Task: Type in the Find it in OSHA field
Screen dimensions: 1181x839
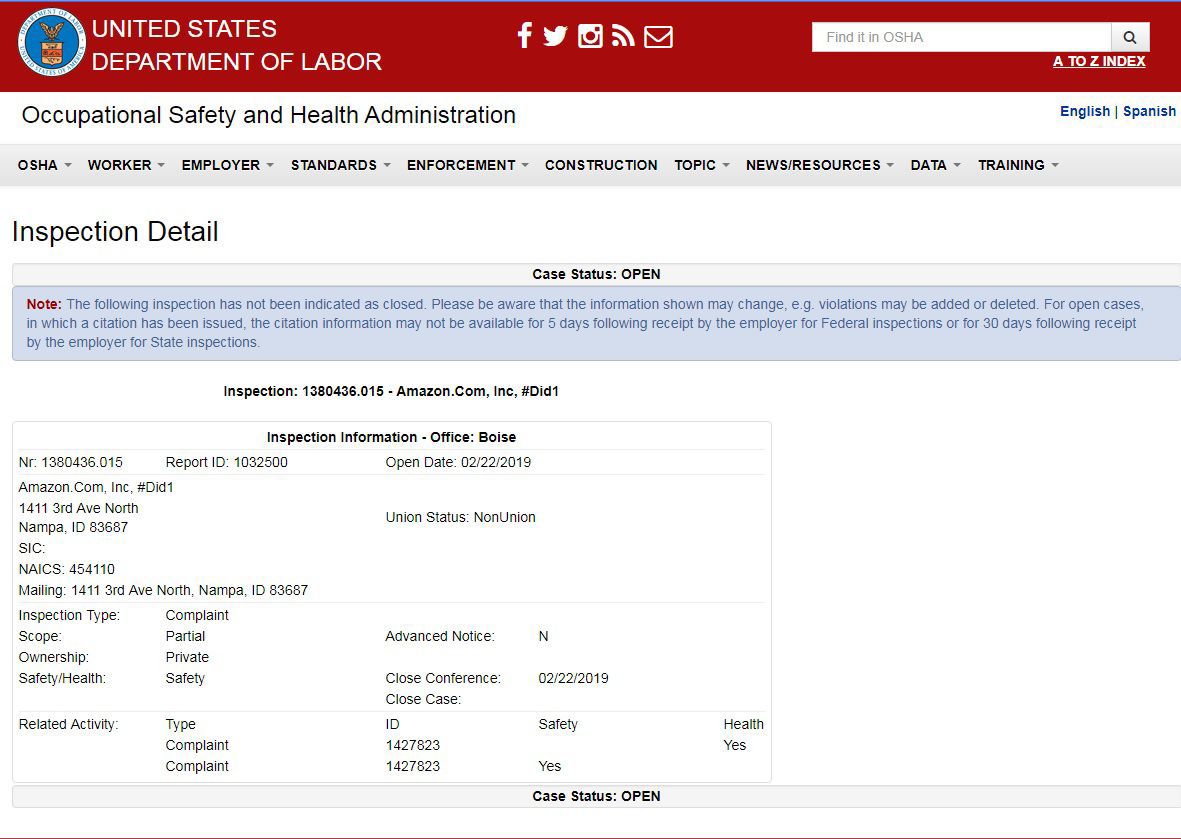Action: click(x=960, y=37)
